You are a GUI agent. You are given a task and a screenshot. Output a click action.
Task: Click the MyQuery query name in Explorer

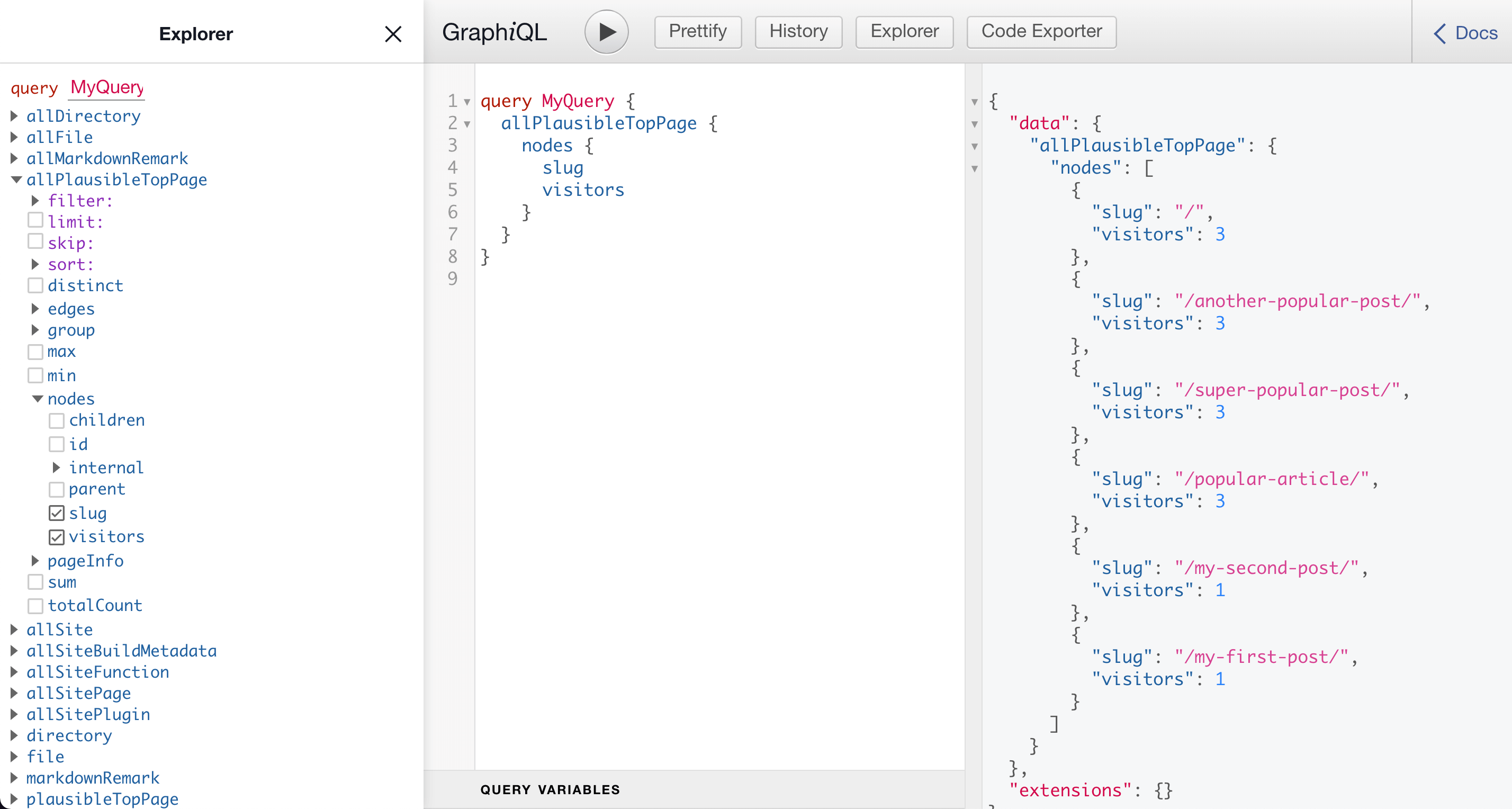(x=107, y=87)
